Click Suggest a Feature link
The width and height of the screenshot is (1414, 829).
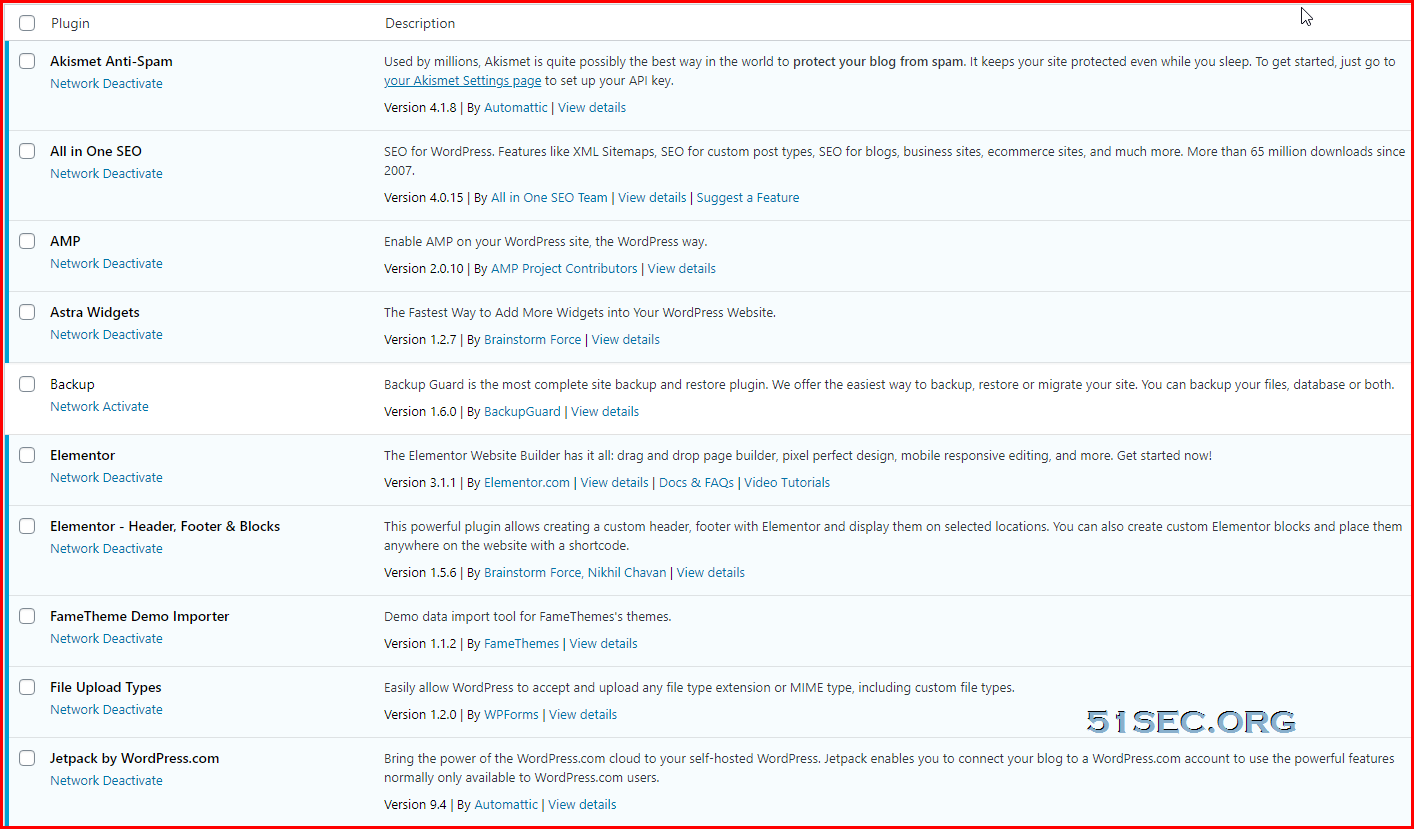click(748, 198)
